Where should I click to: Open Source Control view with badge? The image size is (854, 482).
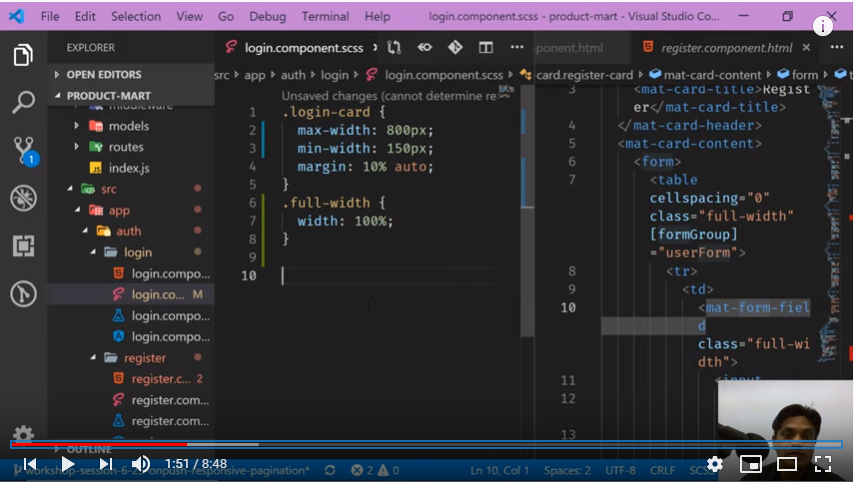point(23,150)
